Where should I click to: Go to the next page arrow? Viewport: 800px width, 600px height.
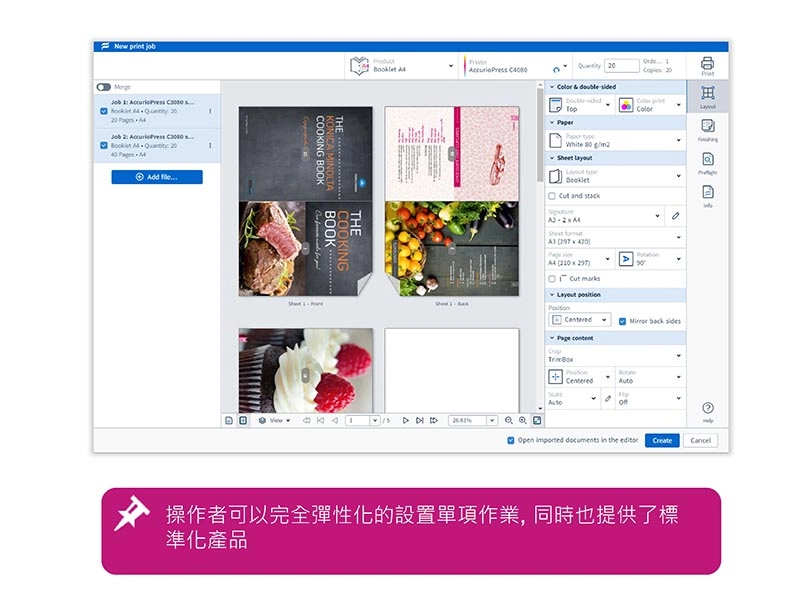[x=406, y=421]
